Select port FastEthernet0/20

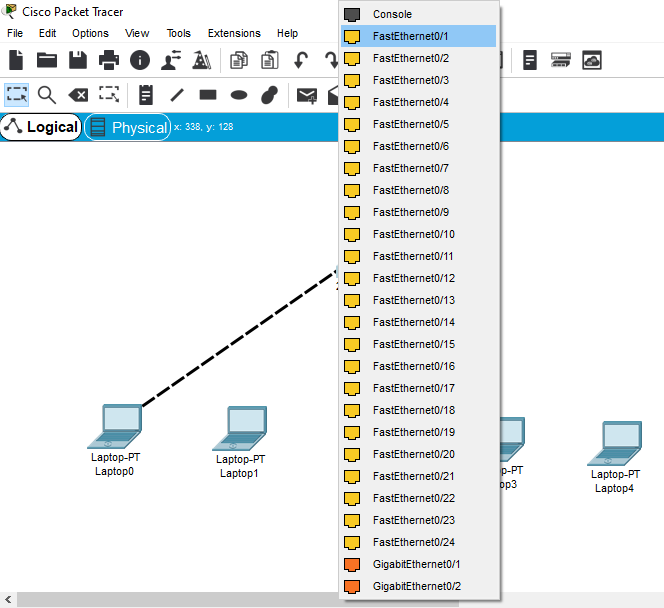(418, 454)
